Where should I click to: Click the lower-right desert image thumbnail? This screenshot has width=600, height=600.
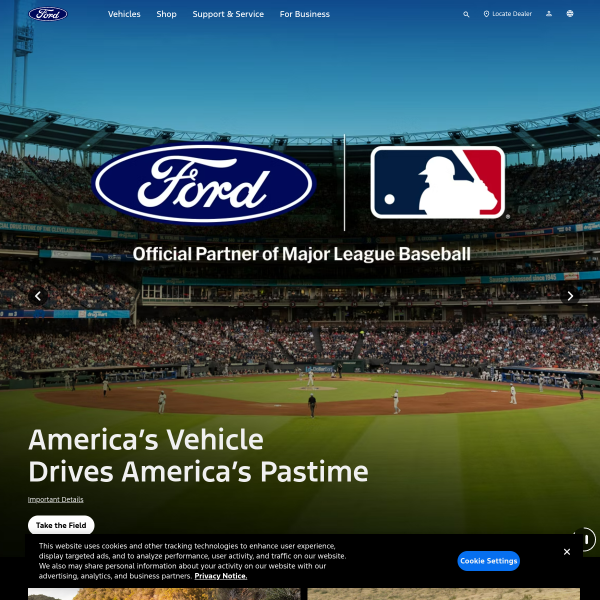pos(443,594)
